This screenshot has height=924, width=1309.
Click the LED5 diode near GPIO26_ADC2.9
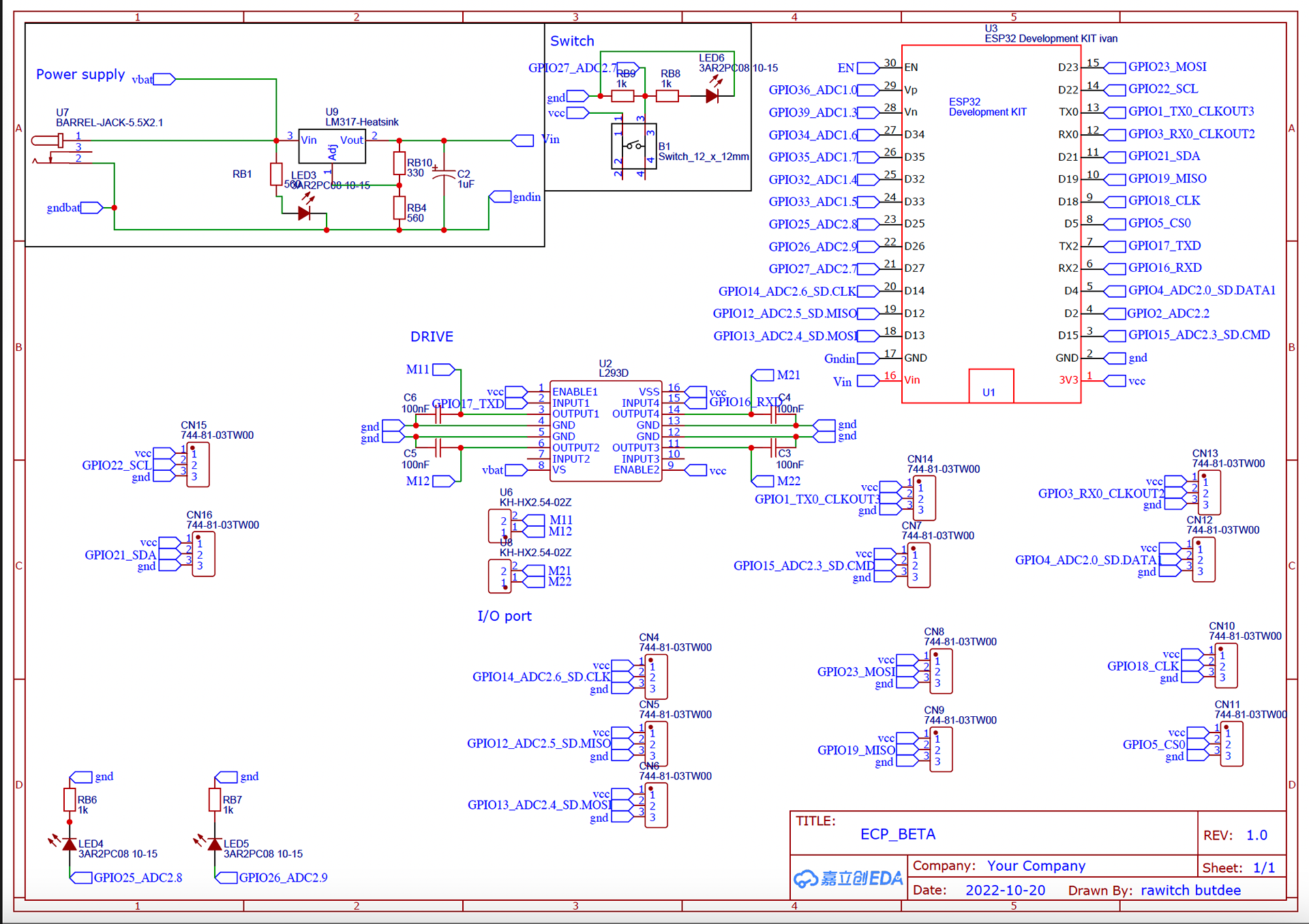point(215,844)
